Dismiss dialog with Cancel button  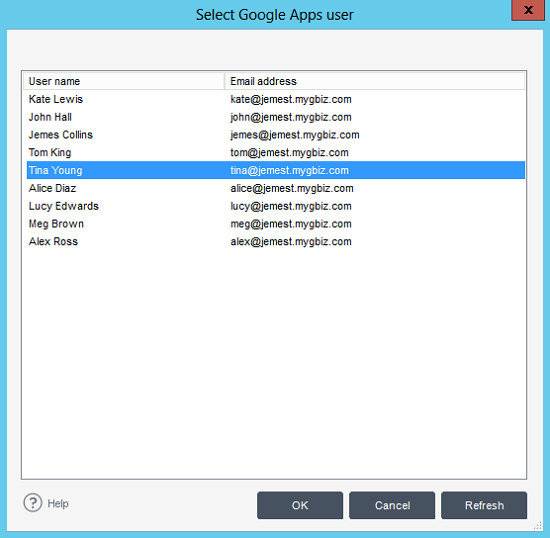click(392, 505)
